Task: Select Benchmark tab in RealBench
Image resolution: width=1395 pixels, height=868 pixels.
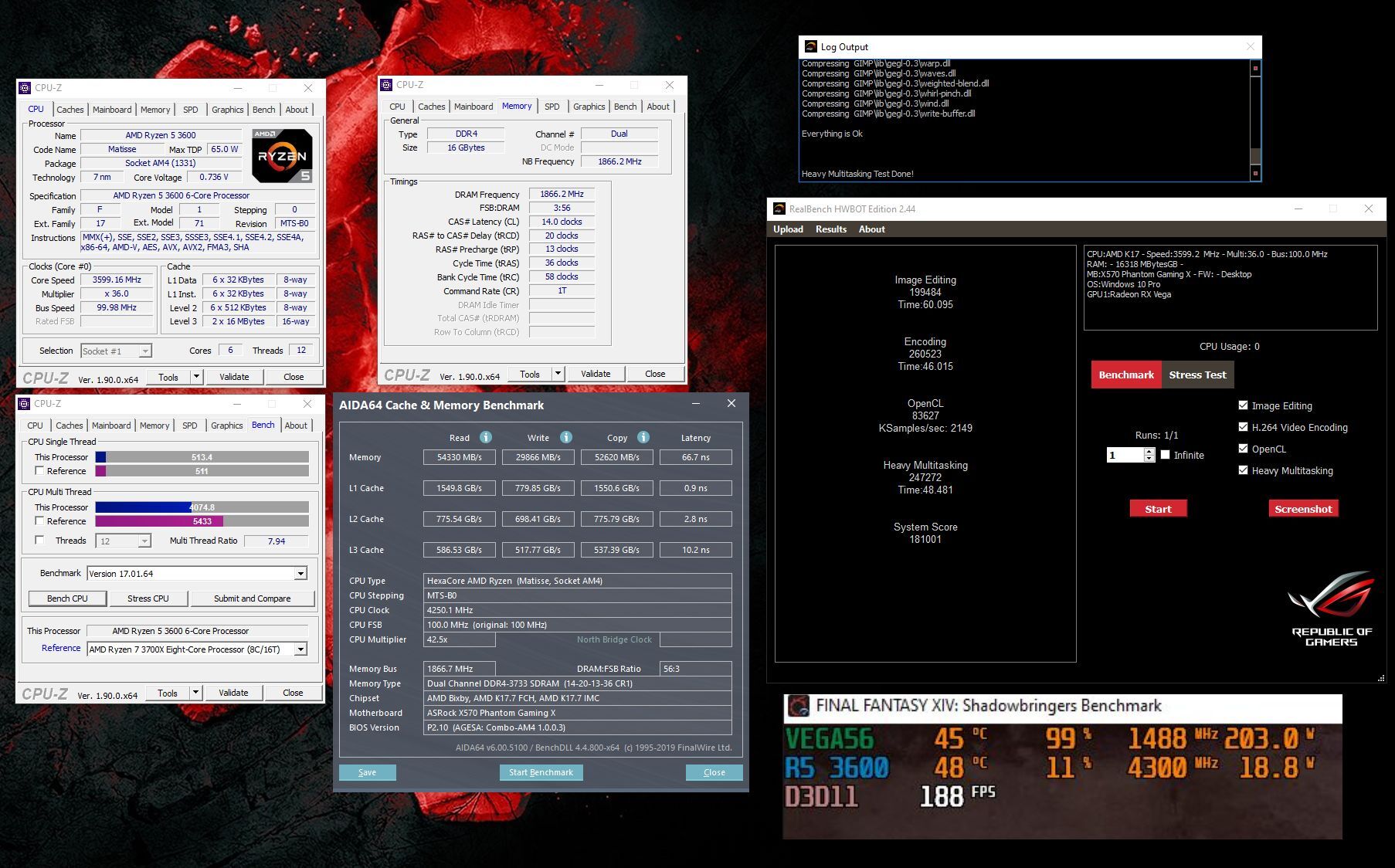Action: (1126, 375)
